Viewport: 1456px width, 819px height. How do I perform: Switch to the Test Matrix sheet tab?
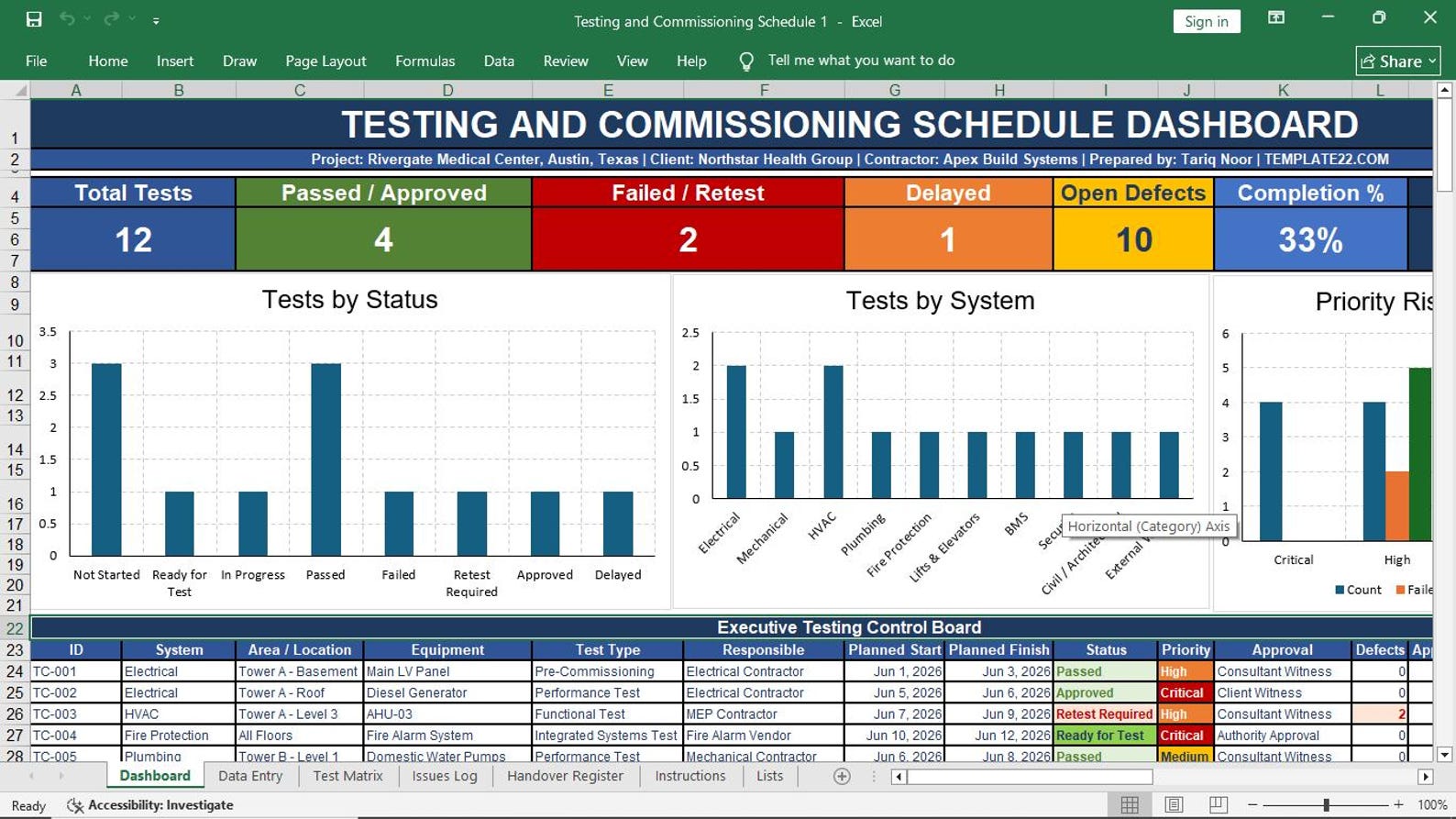point(347,776)
